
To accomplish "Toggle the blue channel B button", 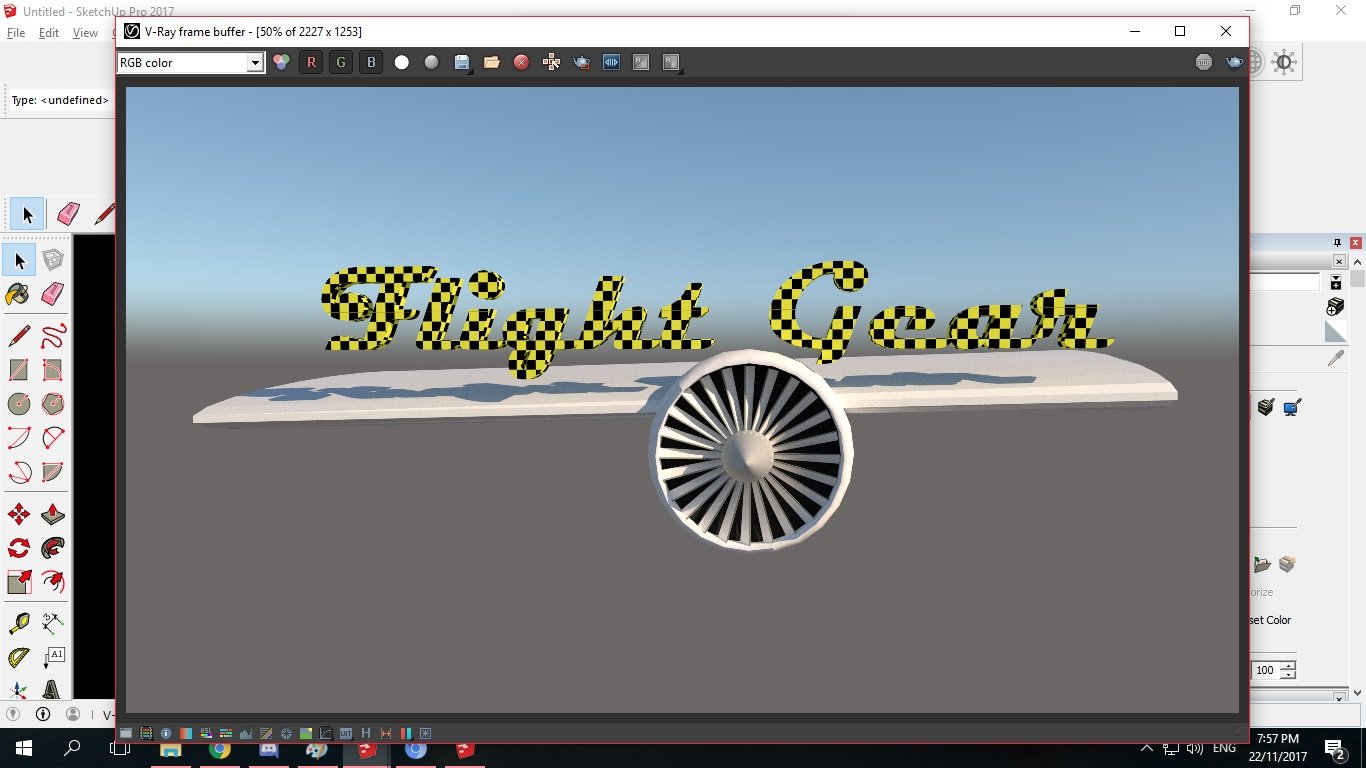I will click(371, 62).
